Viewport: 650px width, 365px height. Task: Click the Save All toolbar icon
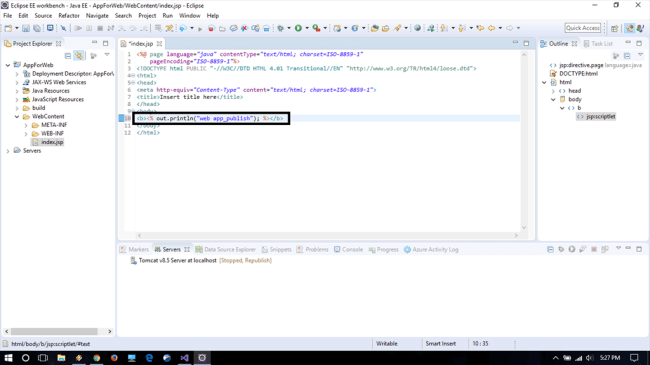tap(37, 28)
